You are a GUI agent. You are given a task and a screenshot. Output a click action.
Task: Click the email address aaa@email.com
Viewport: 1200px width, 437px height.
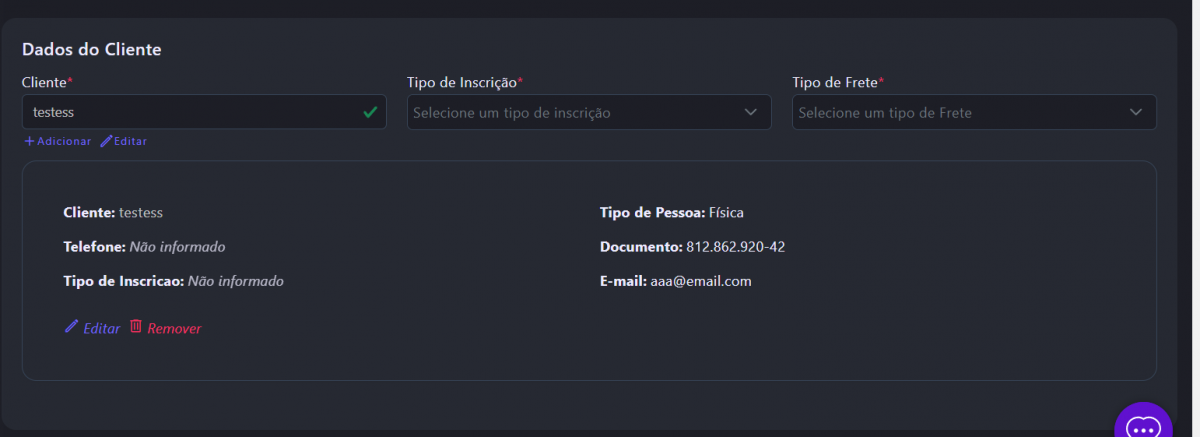(x=700, y=281)
